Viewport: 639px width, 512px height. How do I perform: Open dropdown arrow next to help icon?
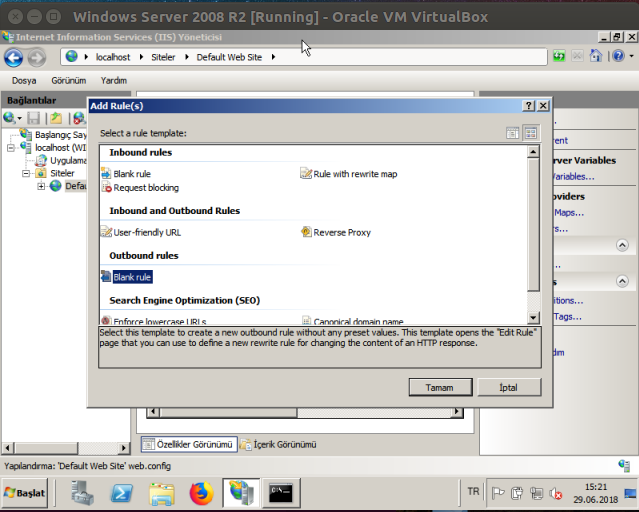click(632, 56)
